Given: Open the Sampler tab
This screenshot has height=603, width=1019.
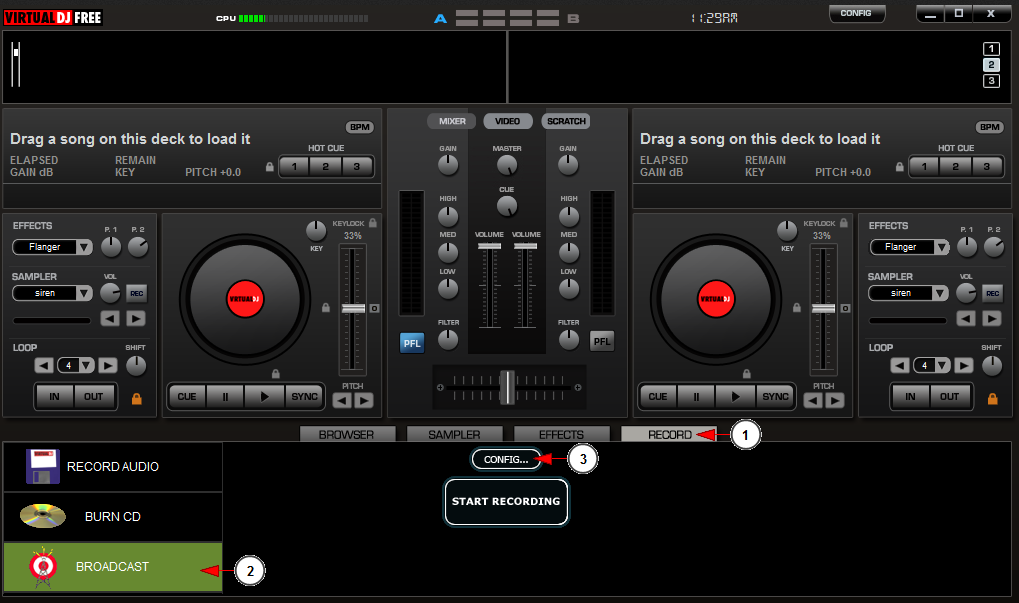Looking at the screenshot, I should [454, 434].
